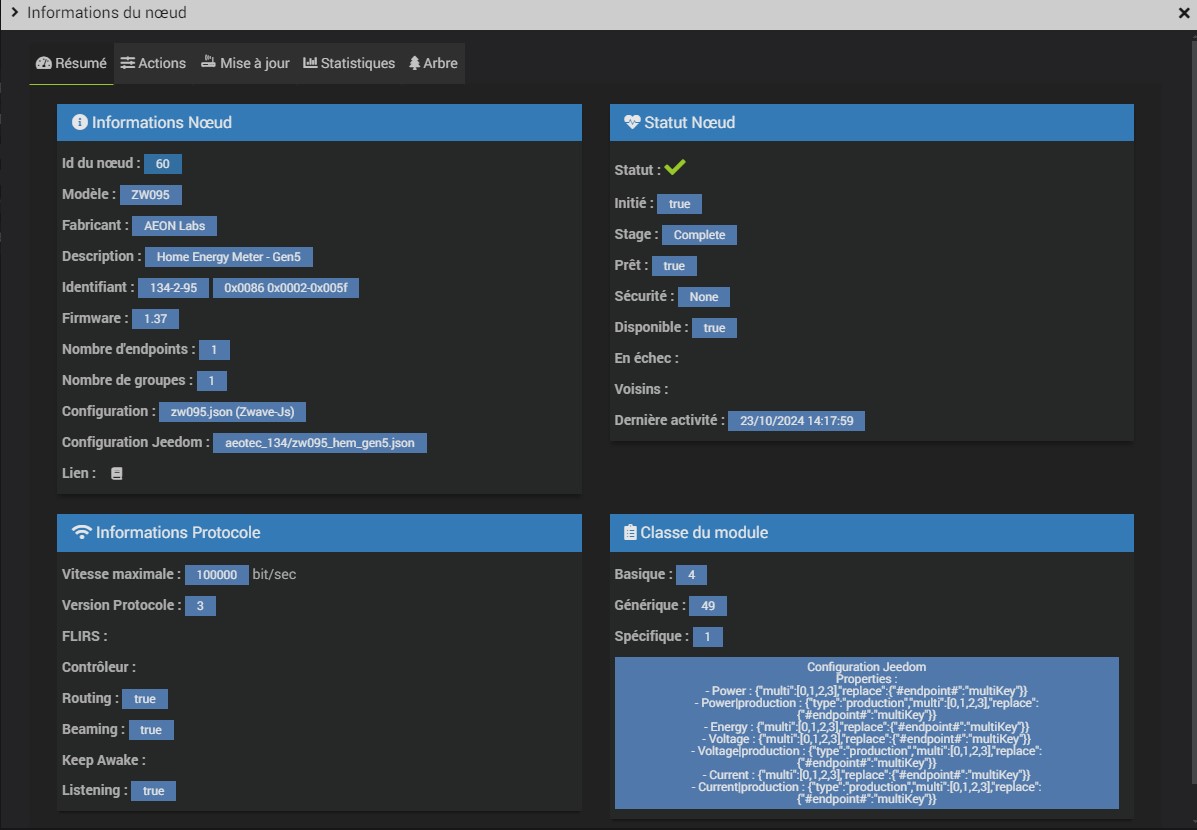Click the clipboard icon in Classe du module header
The width and height of the screenshot is (1197, 830).
(629, 533)
